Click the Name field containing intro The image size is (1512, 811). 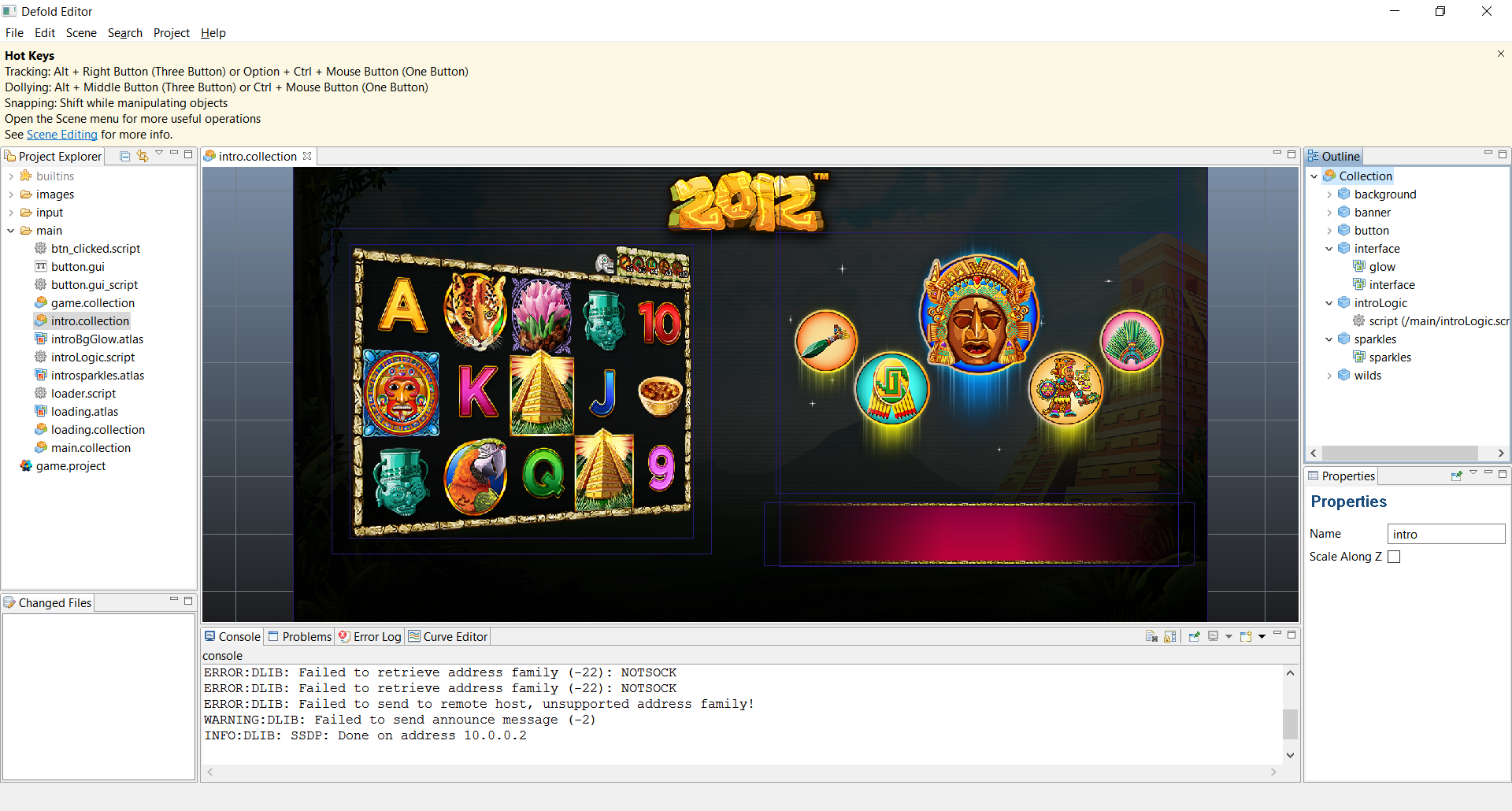1446,534
